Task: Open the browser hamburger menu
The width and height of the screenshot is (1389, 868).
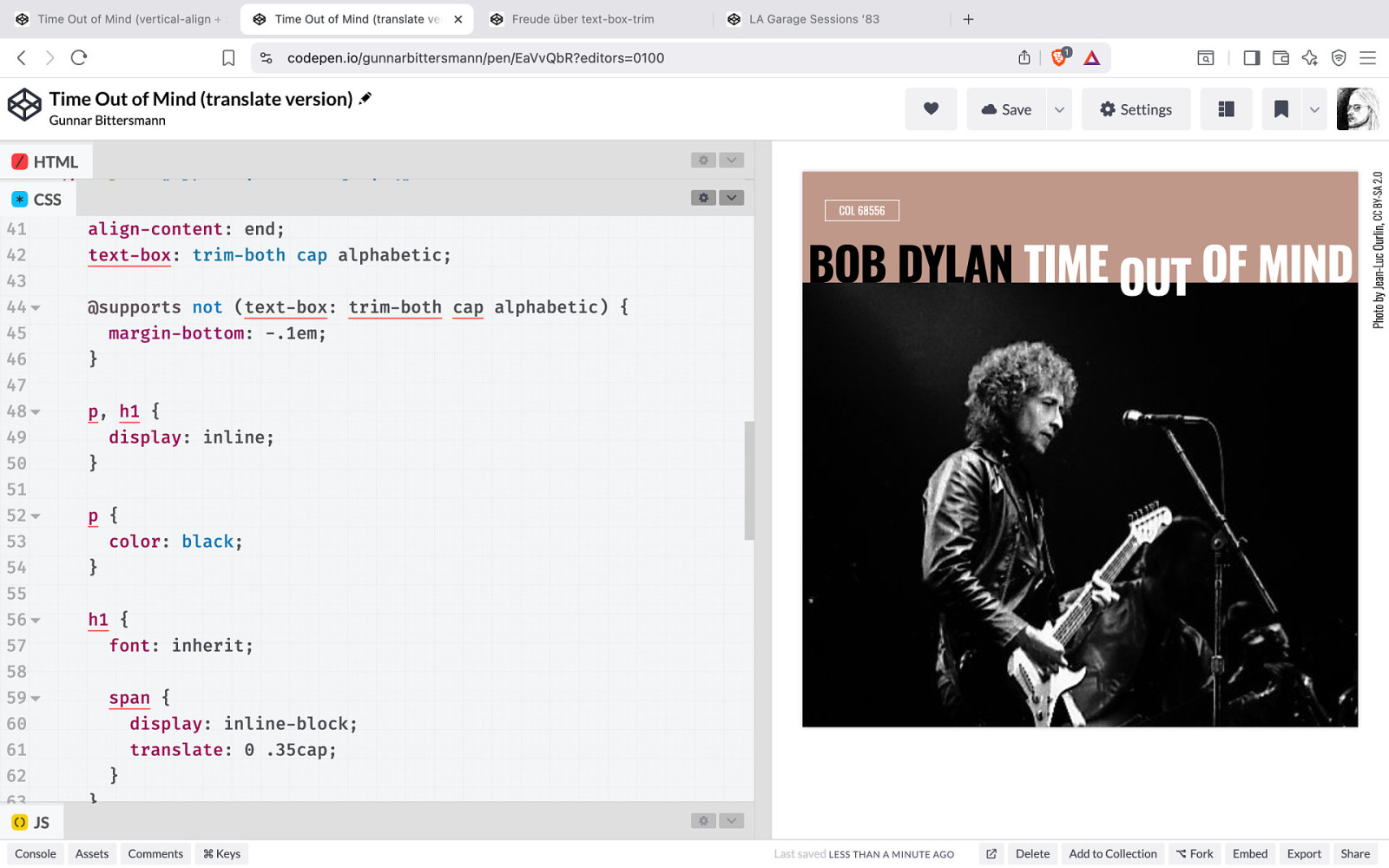Action: point(1367,58)
